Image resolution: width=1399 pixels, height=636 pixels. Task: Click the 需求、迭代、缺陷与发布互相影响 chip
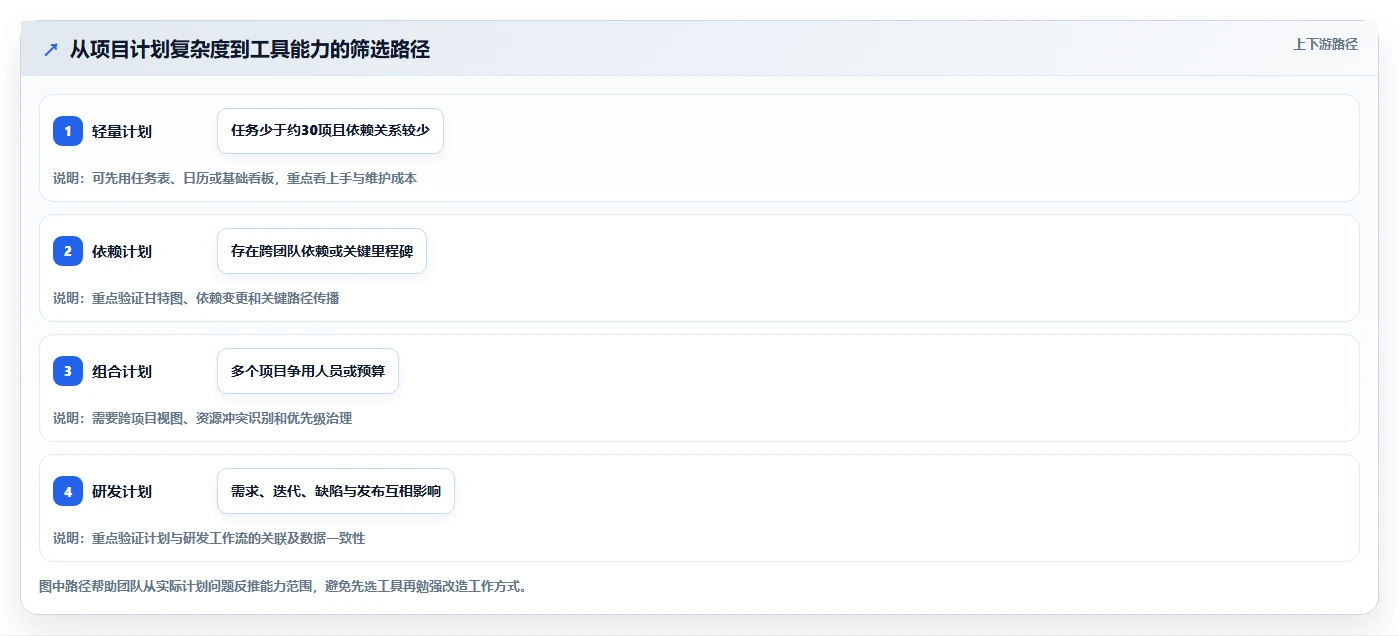point(336,491)
